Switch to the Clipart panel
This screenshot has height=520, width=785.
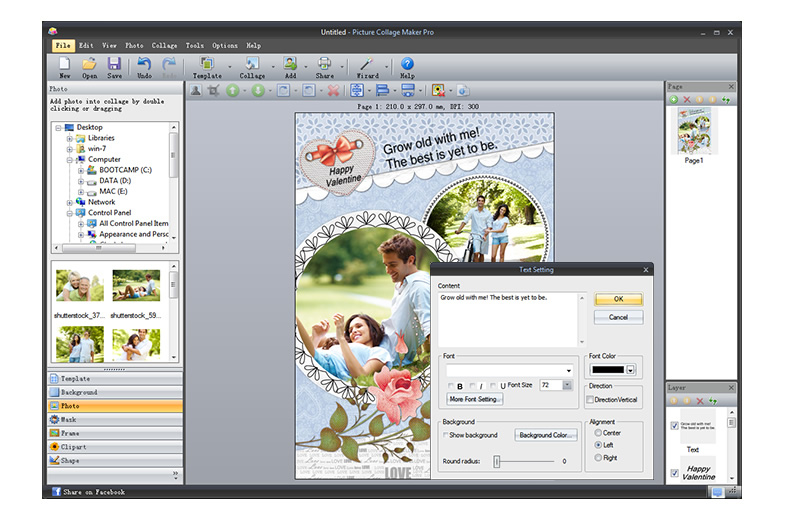[x=115, y=447]
